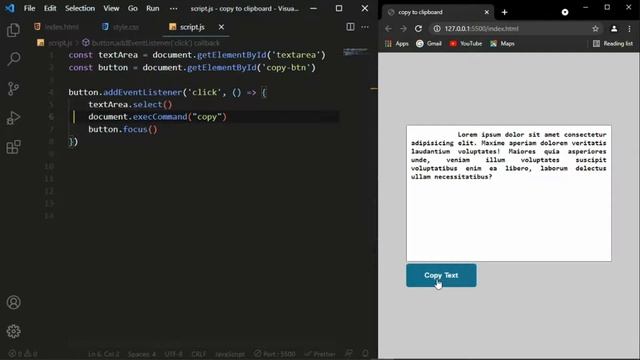This screenshot has width=640, height=360.
Task: Open the View menu
Action: pos(111,8)
